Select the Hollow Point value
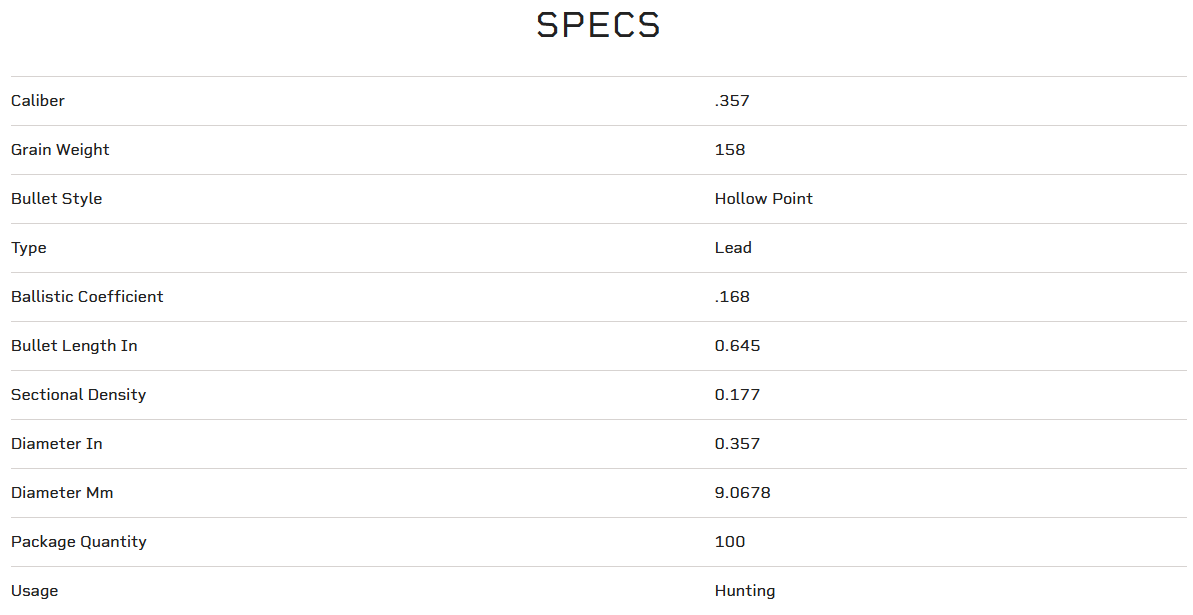This screenshot has width=1193, height=615. [x=764, y=199]
